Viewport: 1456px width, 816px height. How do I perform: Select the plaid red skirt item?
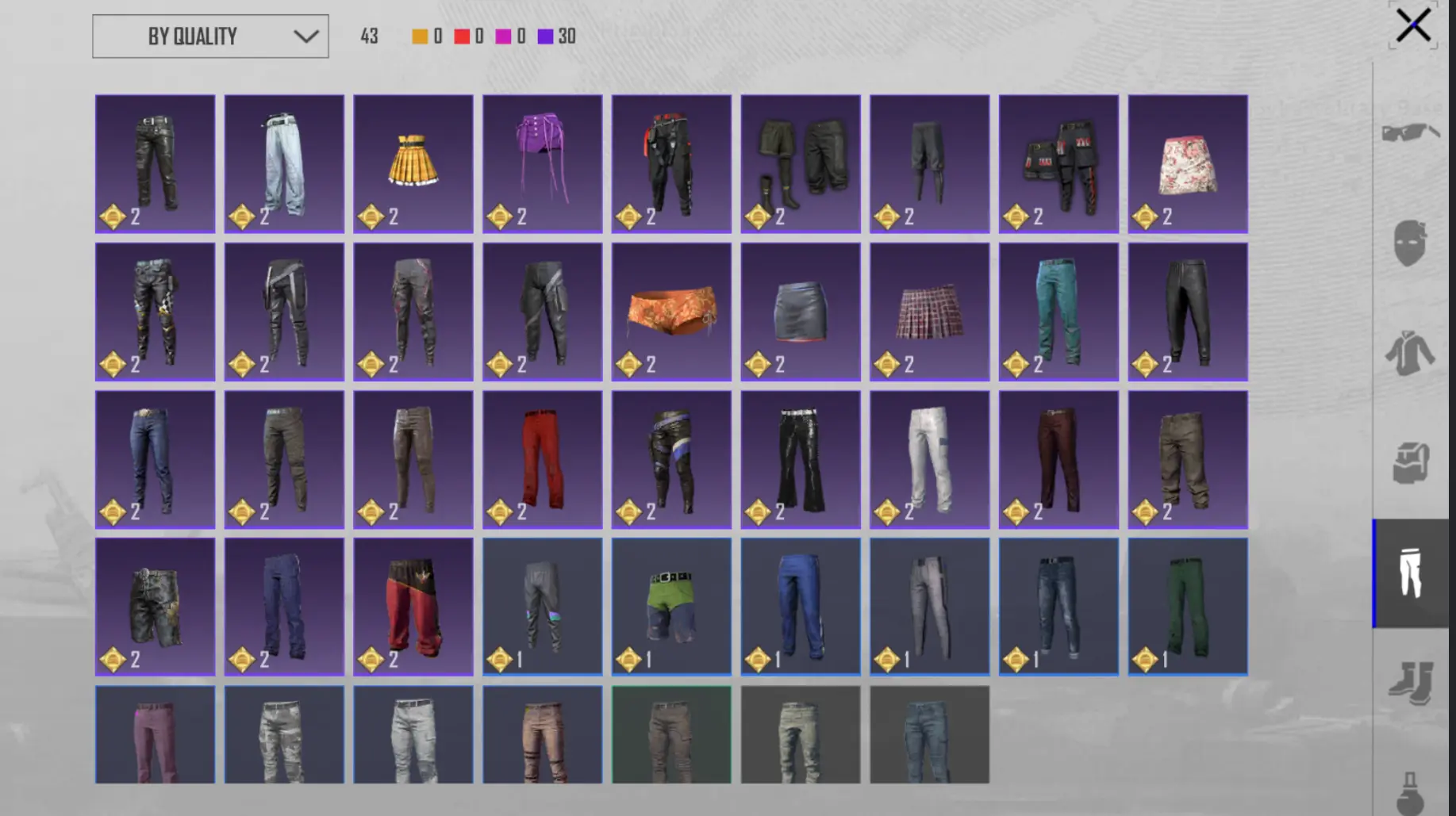930,312
